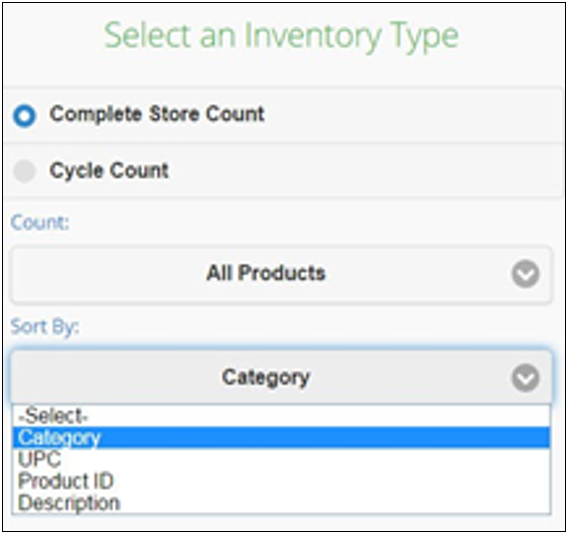Pick the -Select- option in list
Screen dimensions: 569x535
click(281, 416)
